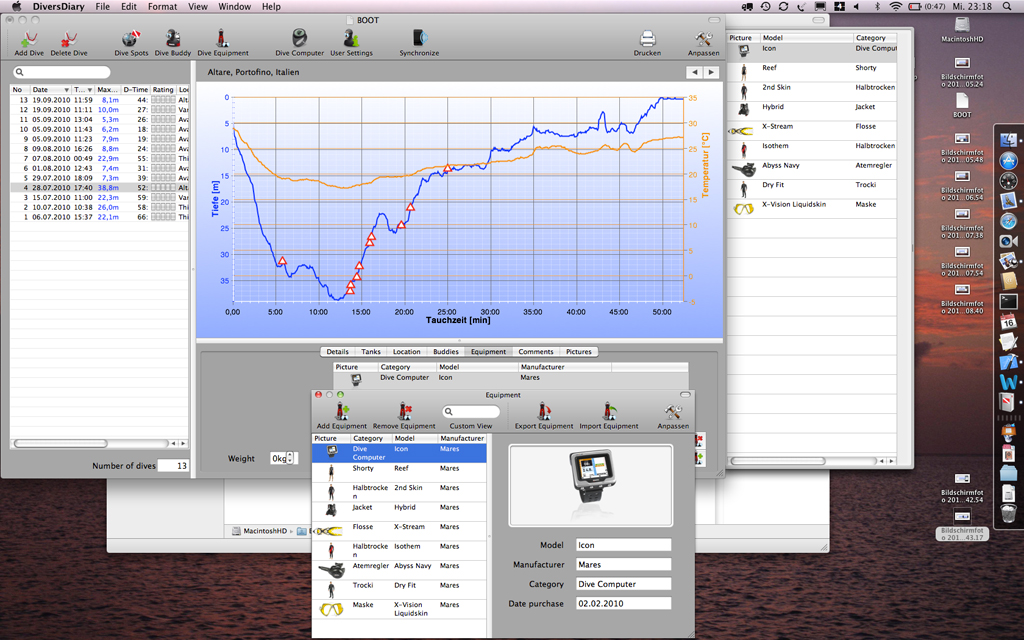Switch to the Comments tab
Image resolution: width=1024 pixels, height=640 pixels.
pos(536,351)
